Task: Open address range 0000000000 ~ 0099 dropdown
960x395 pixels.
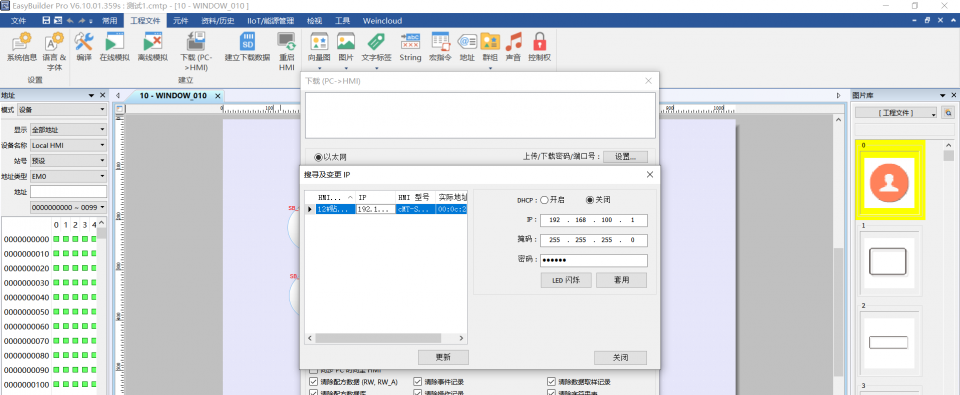Action: click(69, 208)
